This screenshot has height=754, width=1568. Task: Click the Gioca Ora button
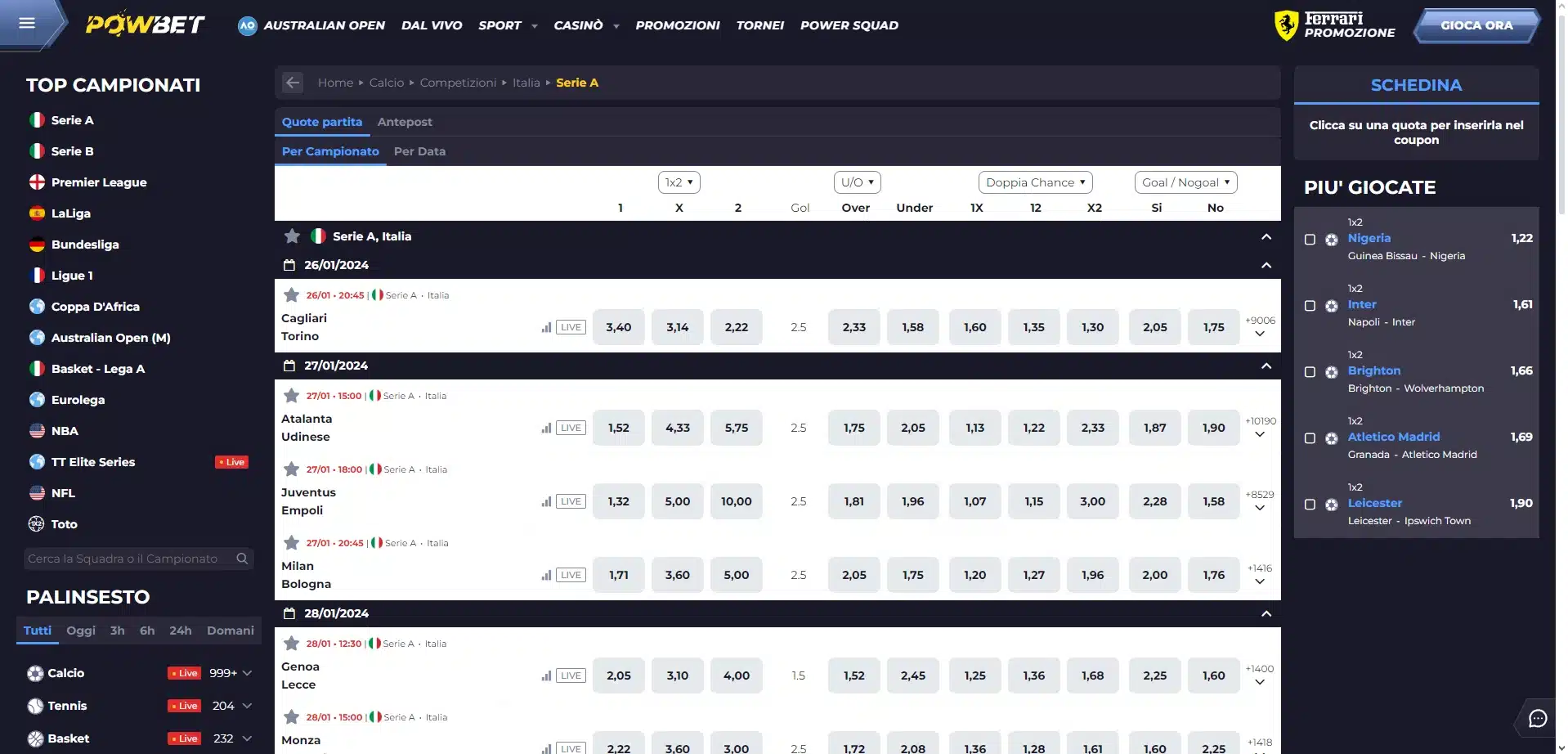(x=1476, y=25)
